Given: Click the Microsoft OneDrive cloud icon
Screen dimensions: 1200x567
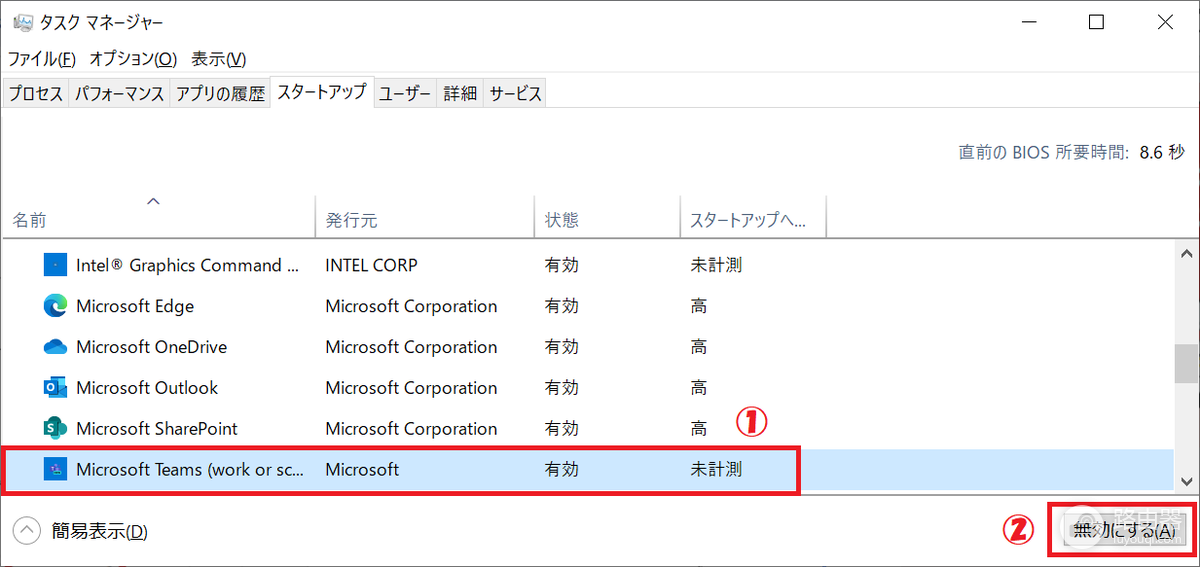Looking at the screenshot, I should pyautogui.click(x=55, y=347).
